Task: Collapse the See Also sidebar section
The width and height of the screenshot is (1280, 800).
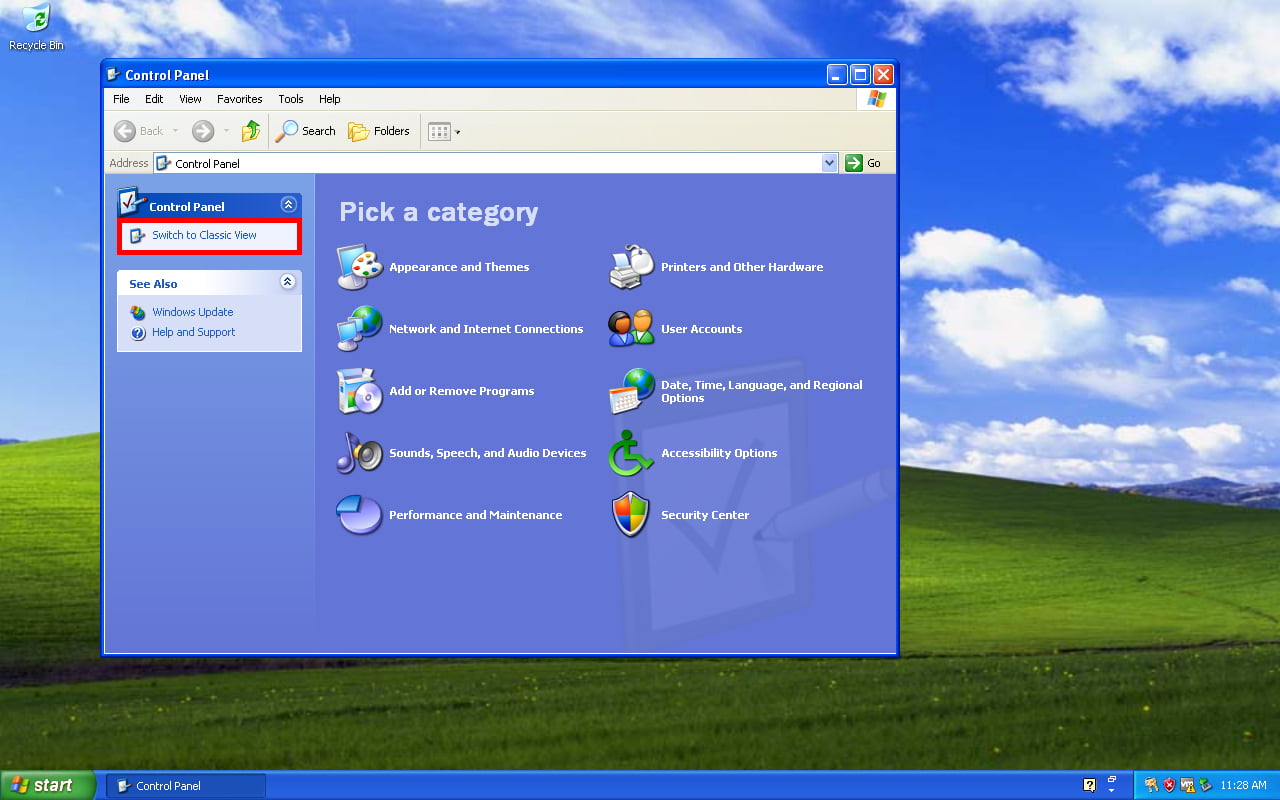Action: point(288,282)
